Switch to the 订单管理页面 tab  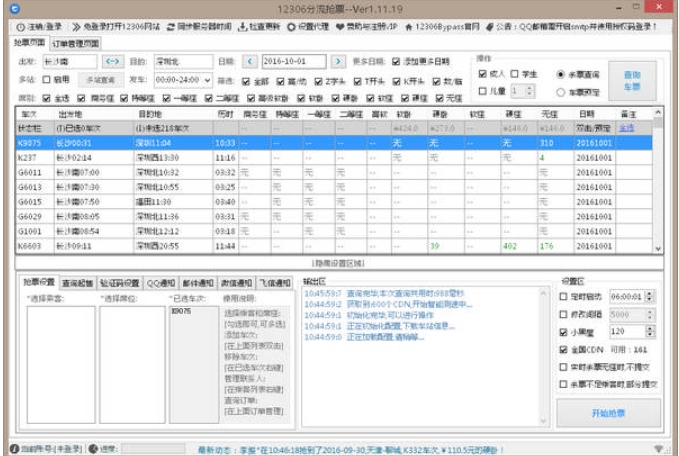tap(76, 44)
